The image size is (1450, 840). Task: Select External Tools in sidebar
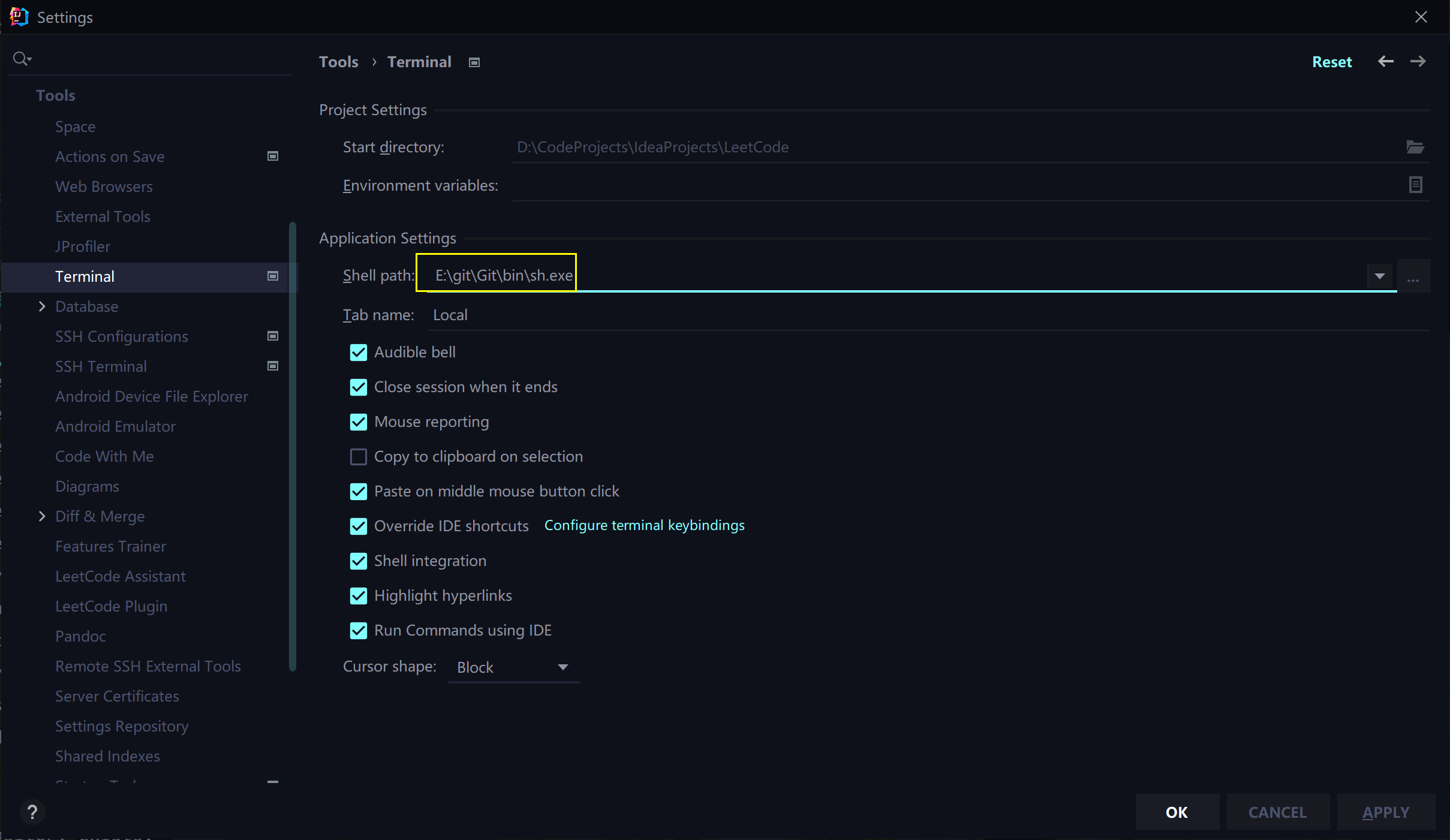103,216
